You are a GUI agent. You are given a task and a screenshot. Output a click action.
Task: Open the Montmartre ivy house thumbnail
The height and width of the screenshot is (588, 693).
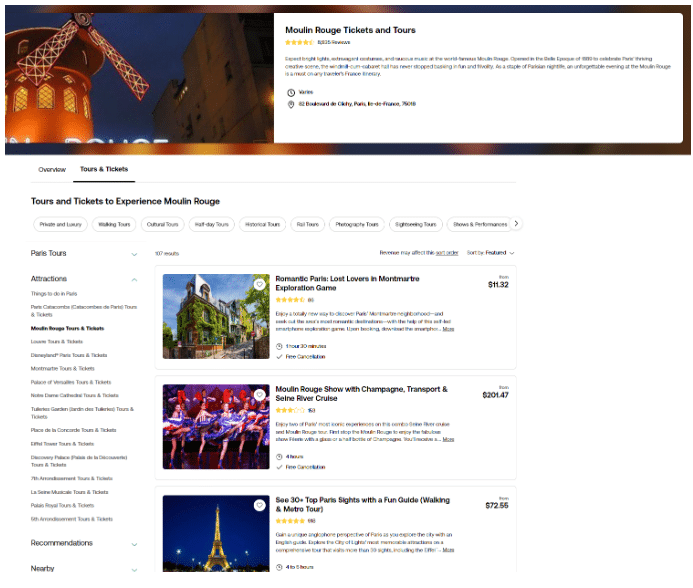pos(216,317)
